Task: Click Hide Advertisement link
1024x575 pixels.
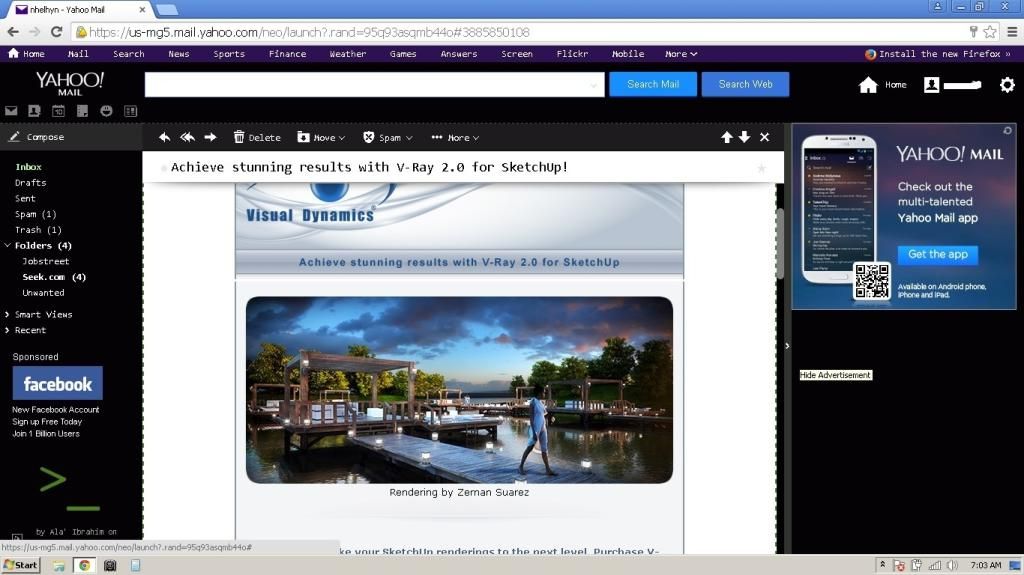Action: pos(835,375)
